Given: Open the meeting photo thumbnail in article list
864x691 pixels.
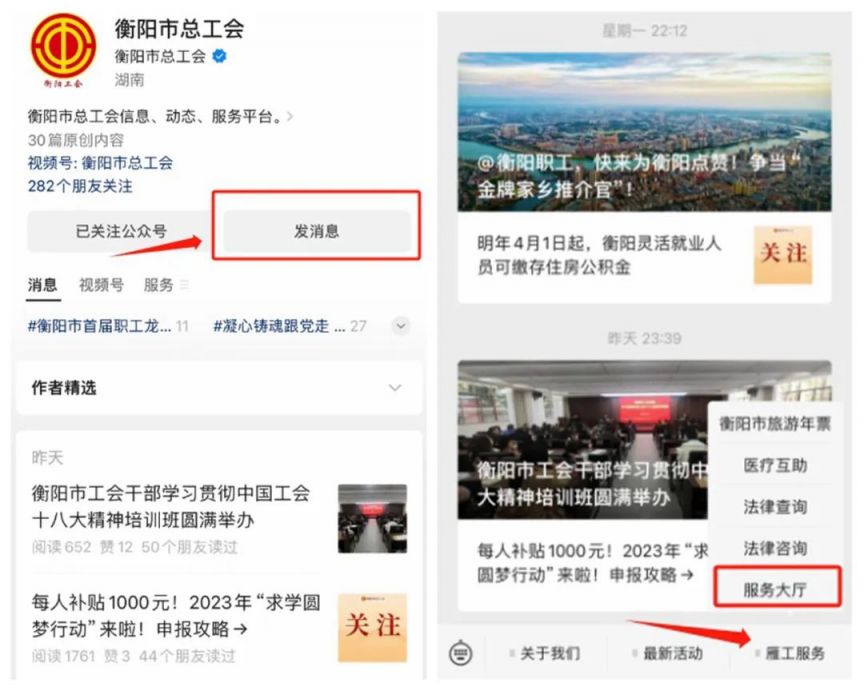Looking at the screenshot, I should click(372, 519).
